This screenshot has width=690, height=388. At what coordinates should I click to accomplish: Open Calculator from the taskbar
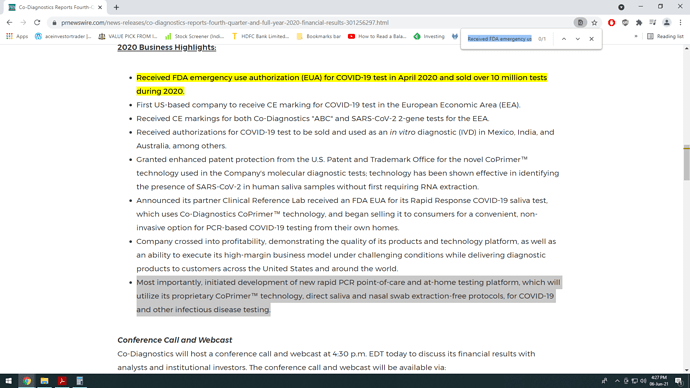tap(80, 381)
